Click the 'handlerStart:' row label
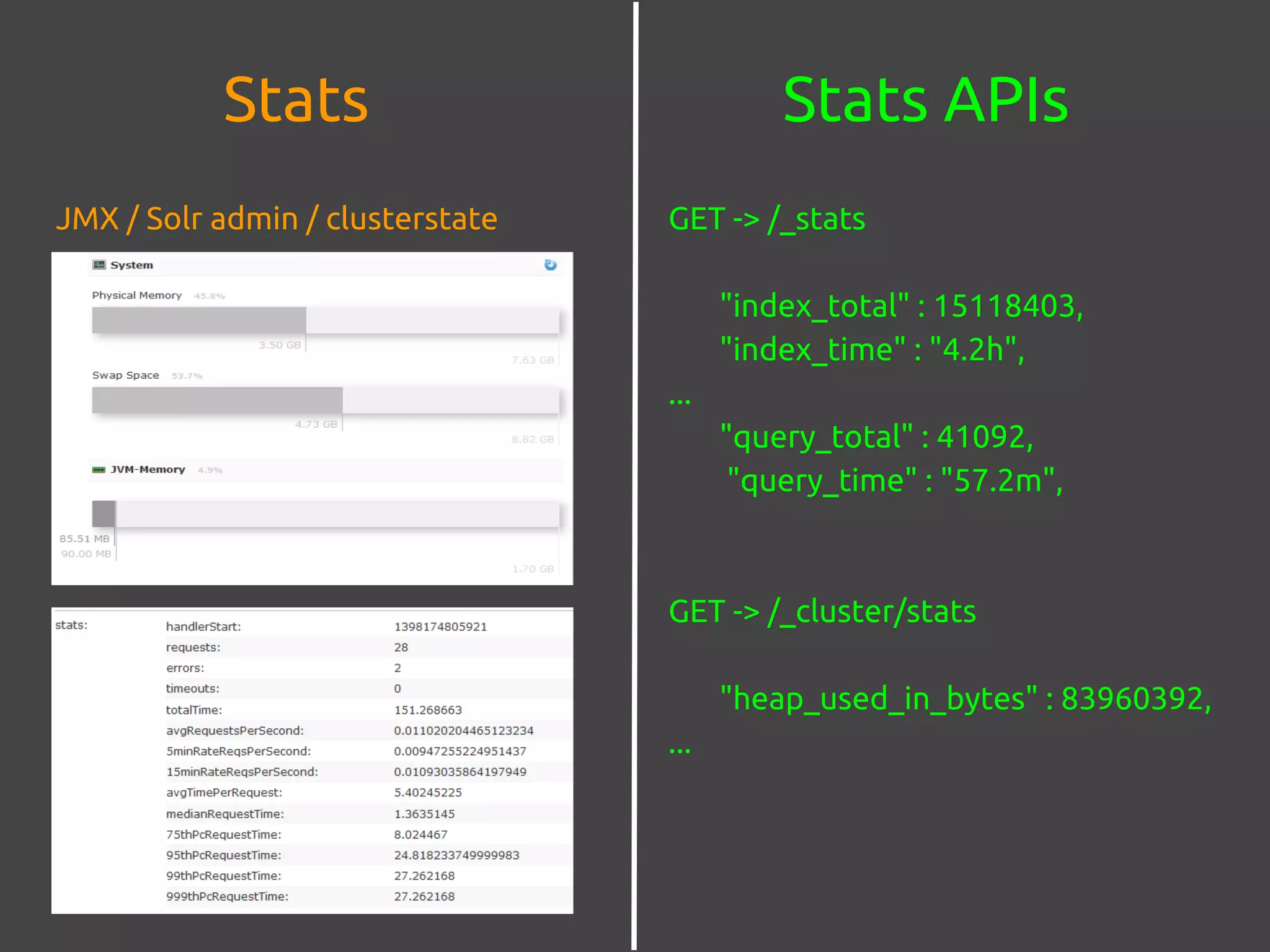 [x=203, y=627]
